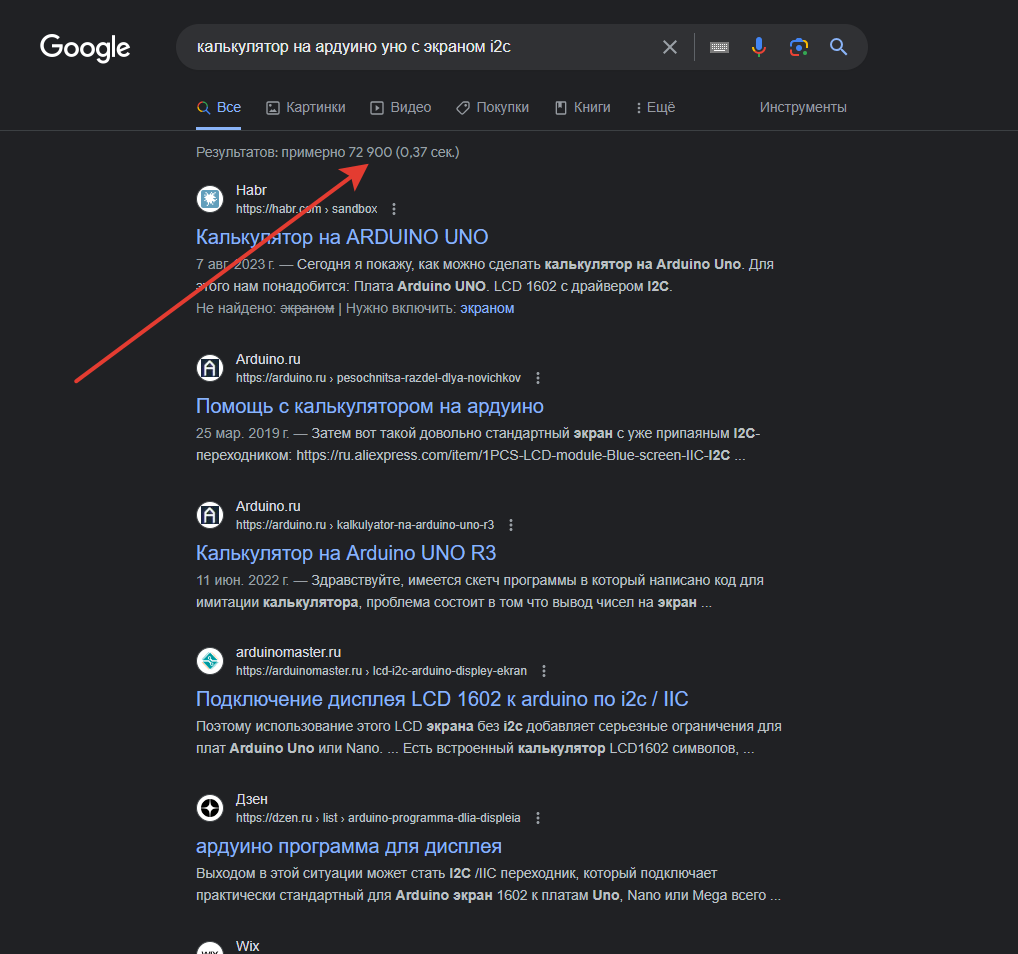Click the magnifier search button
Image resolution: width=1018 pixels, height=954 pixels.
838,47
